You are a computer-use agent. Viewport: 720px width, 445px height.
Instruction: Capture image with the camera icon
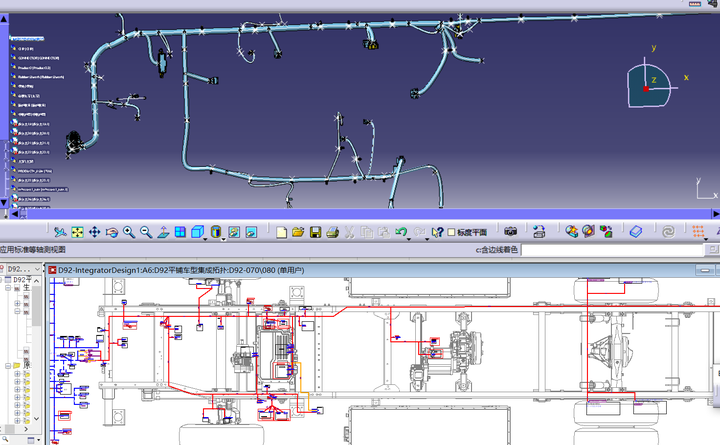click(510, 232)
